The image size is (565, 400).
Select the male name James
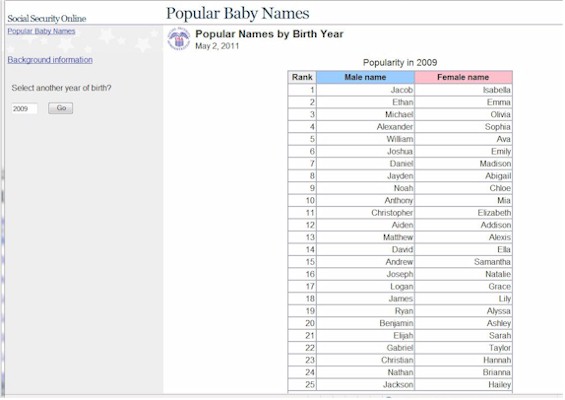pos(401,298)
